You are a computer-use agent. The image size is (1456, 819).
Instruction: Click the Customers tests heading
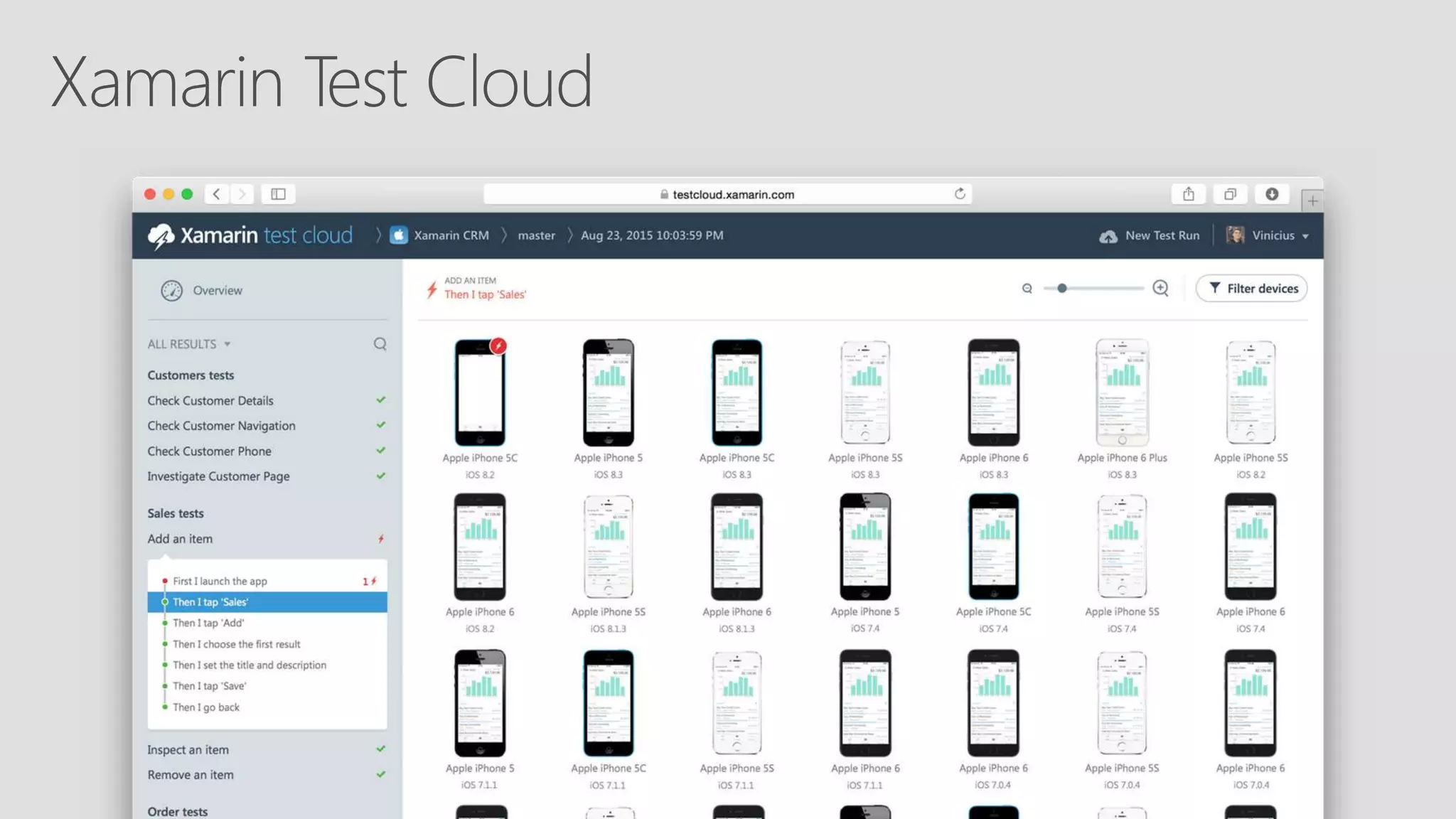191,375
